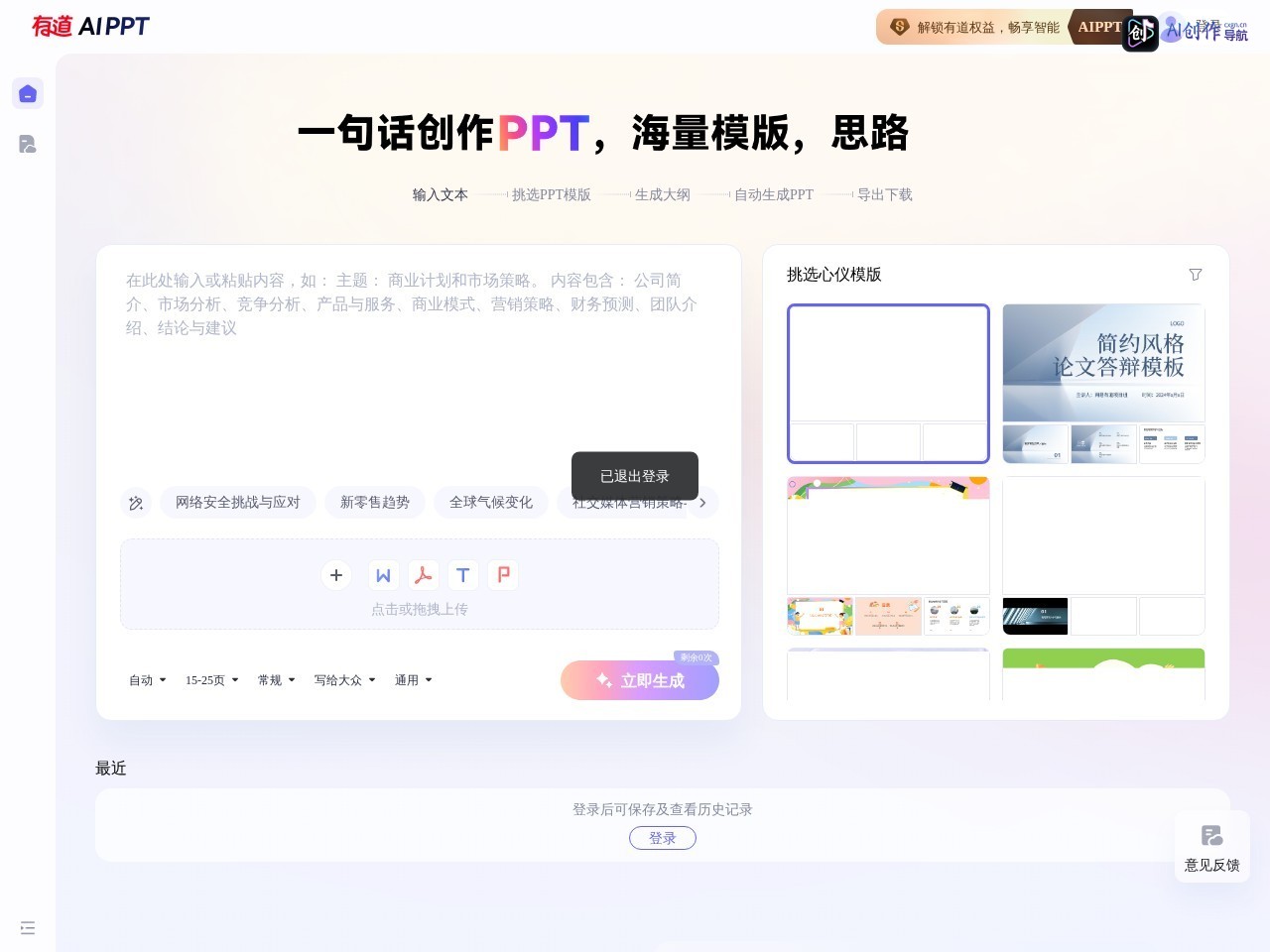Upload a PowerPoint file via the P icon
This screenshot has width=1270, height=952.
point(503,575)
